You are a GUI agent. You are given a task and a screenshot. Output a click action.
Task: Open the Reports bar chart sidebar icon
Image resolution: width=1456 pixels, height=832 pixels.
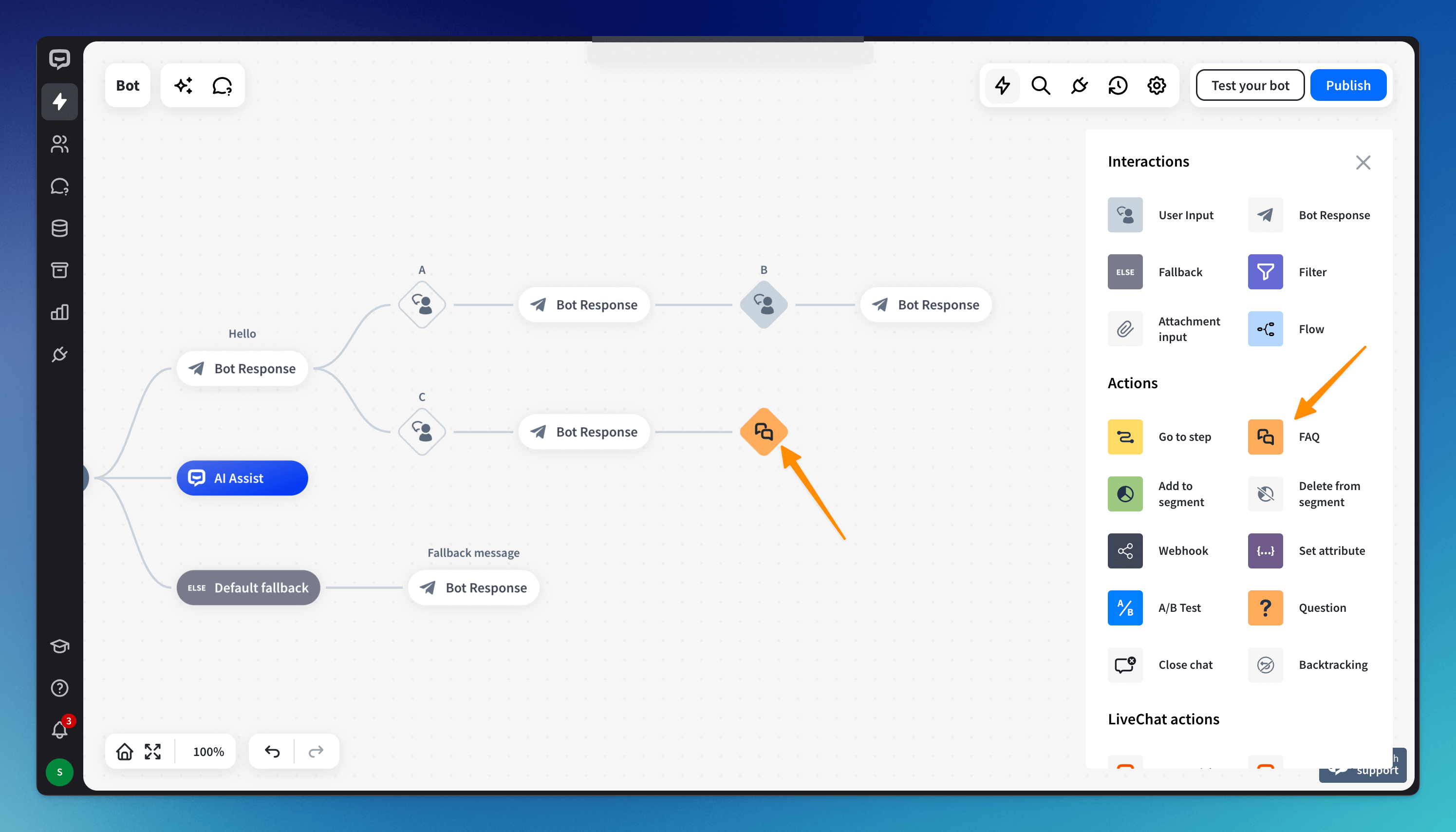pos(59,312)
